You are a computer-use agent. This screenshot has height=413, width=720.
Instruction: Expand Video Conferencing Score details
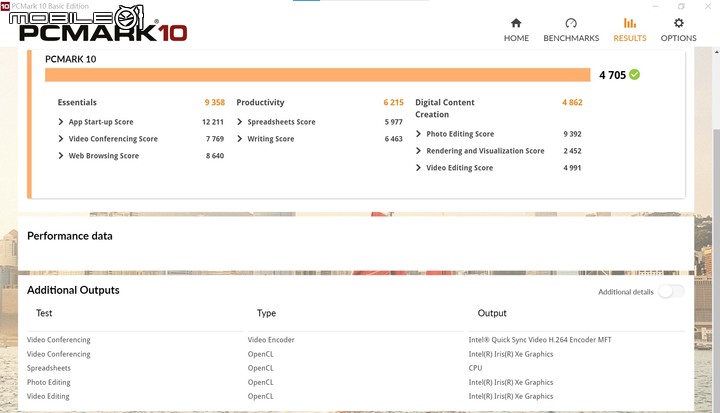coord(61,139)
